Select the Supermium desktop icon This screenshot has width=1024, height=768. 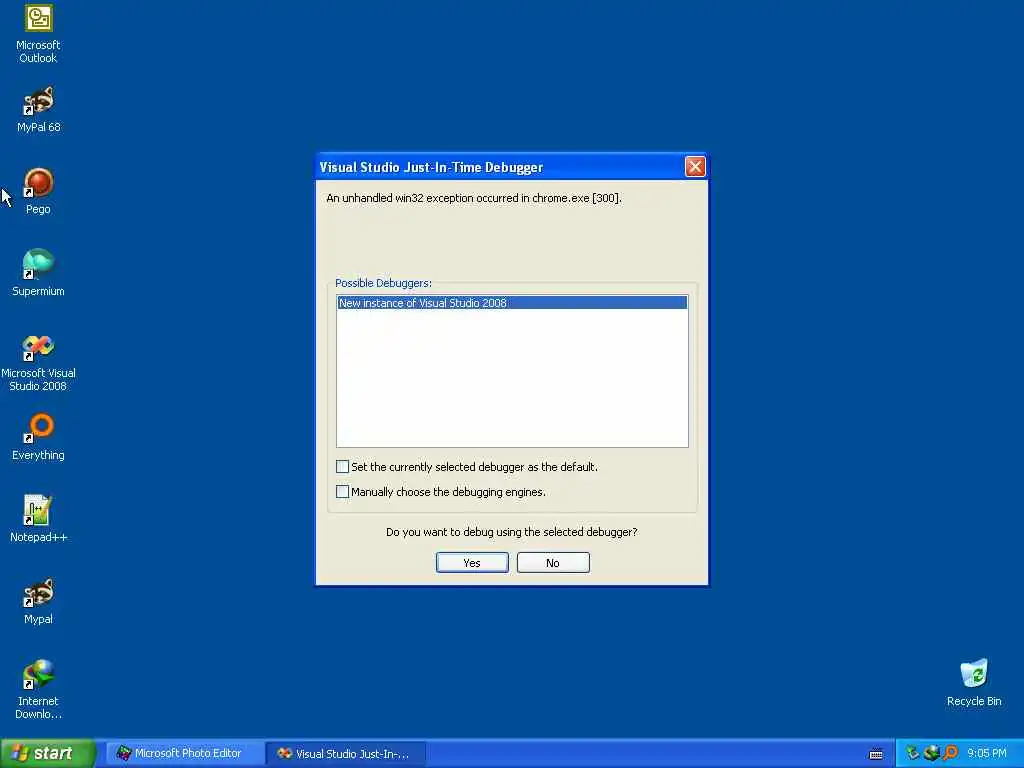(x=38, y=272)
